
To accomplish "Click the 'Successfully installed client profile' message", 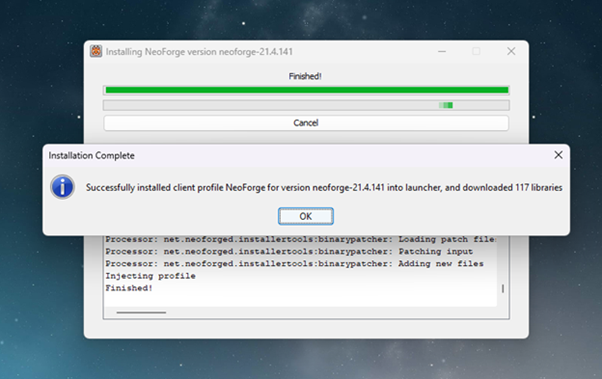I will (324, 187).
